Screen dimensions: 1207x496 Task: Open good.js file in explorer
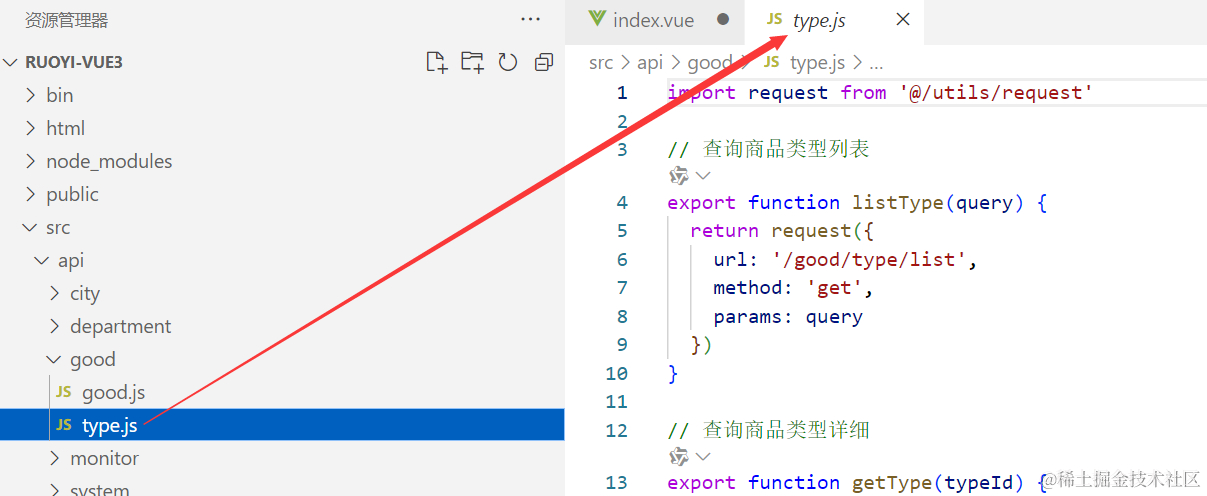pyautogui.click(x=113, y=392)
